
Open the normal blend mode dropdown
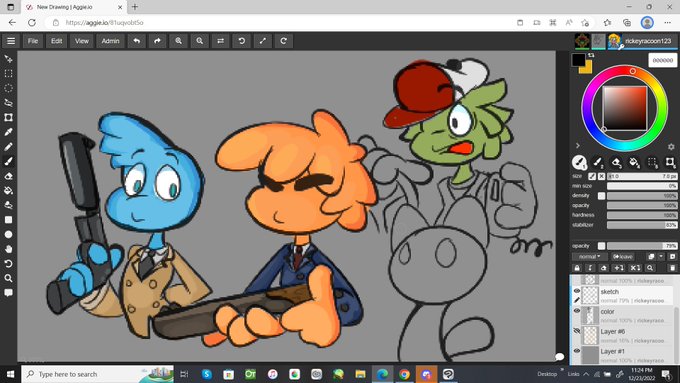589,256
